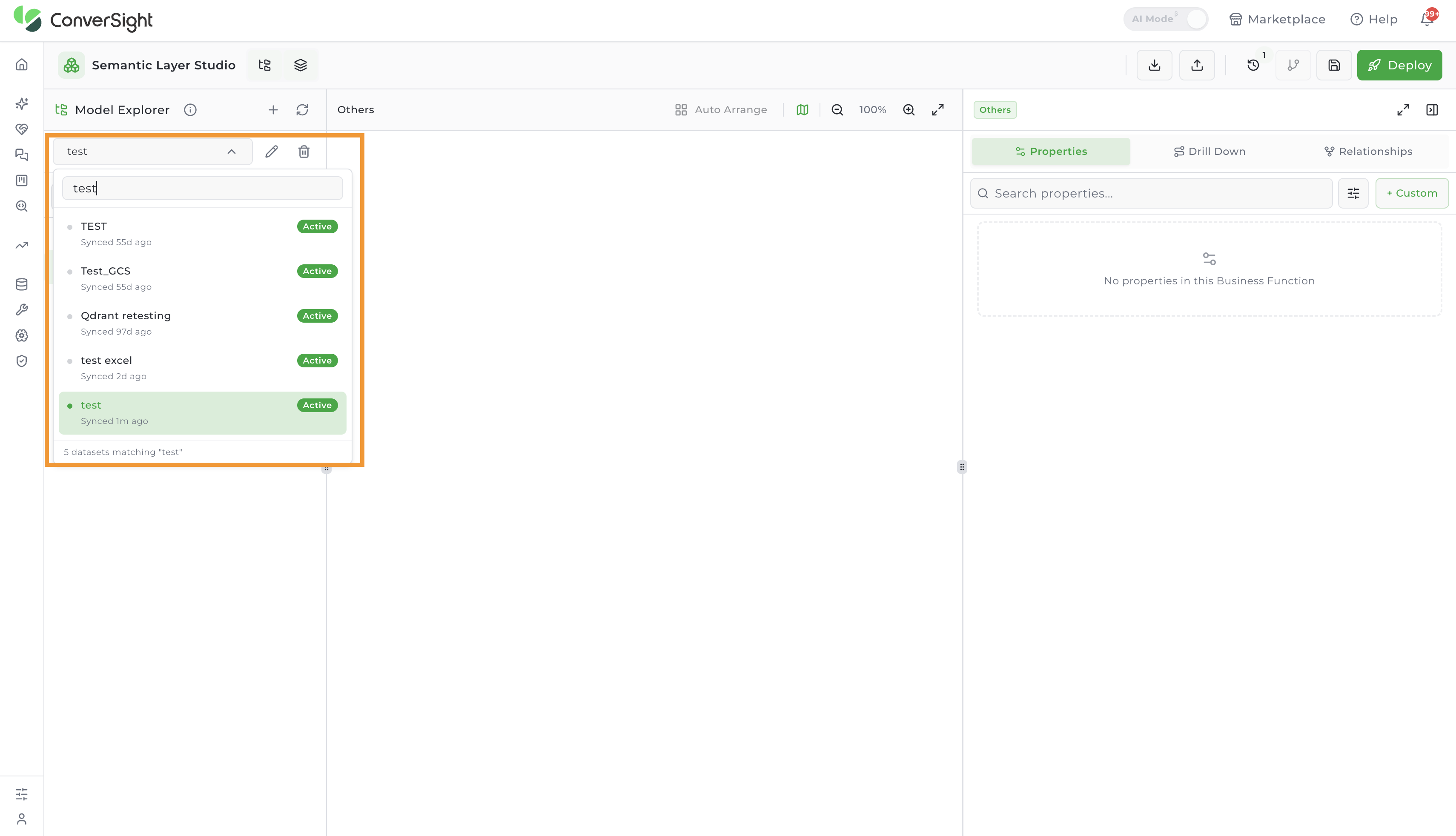The height and width of the screenshot is (836, 1456).
Task: Open the Help link
Action: (x=1374, y=19)
